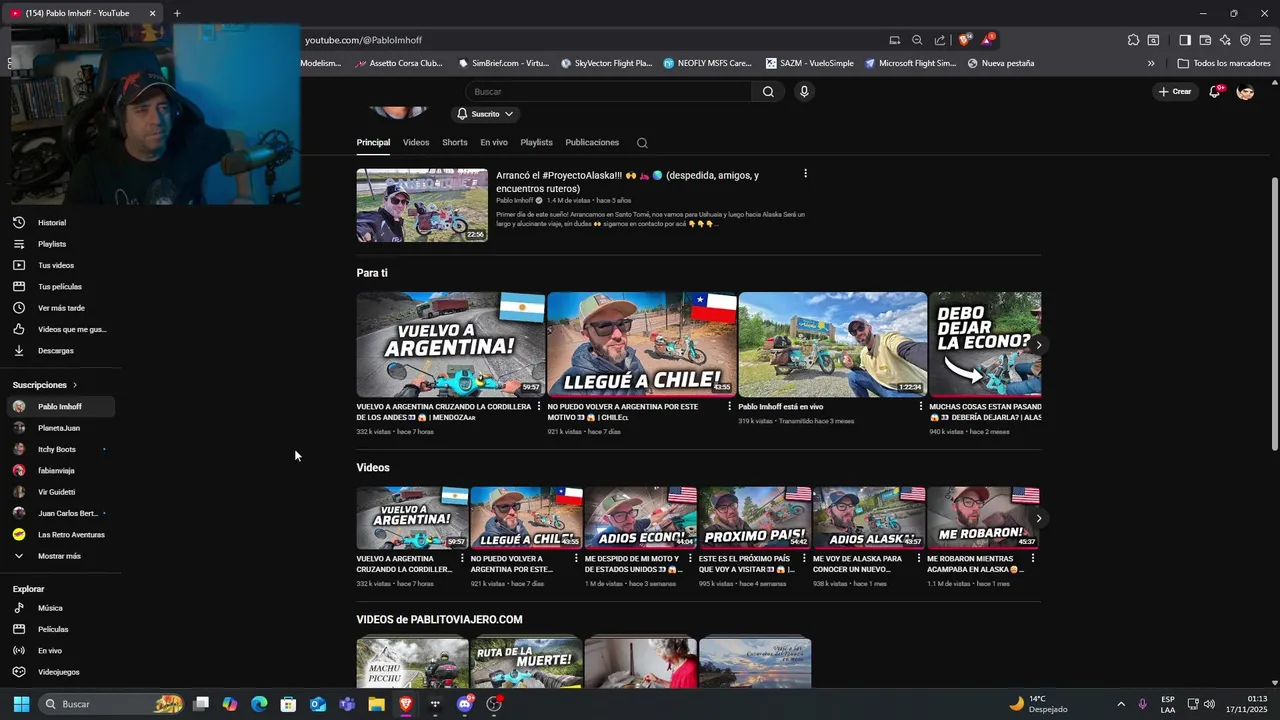1280x720 pixels.
Task: Switch to the En vivo channel tab
Action: tap(494, 143)
